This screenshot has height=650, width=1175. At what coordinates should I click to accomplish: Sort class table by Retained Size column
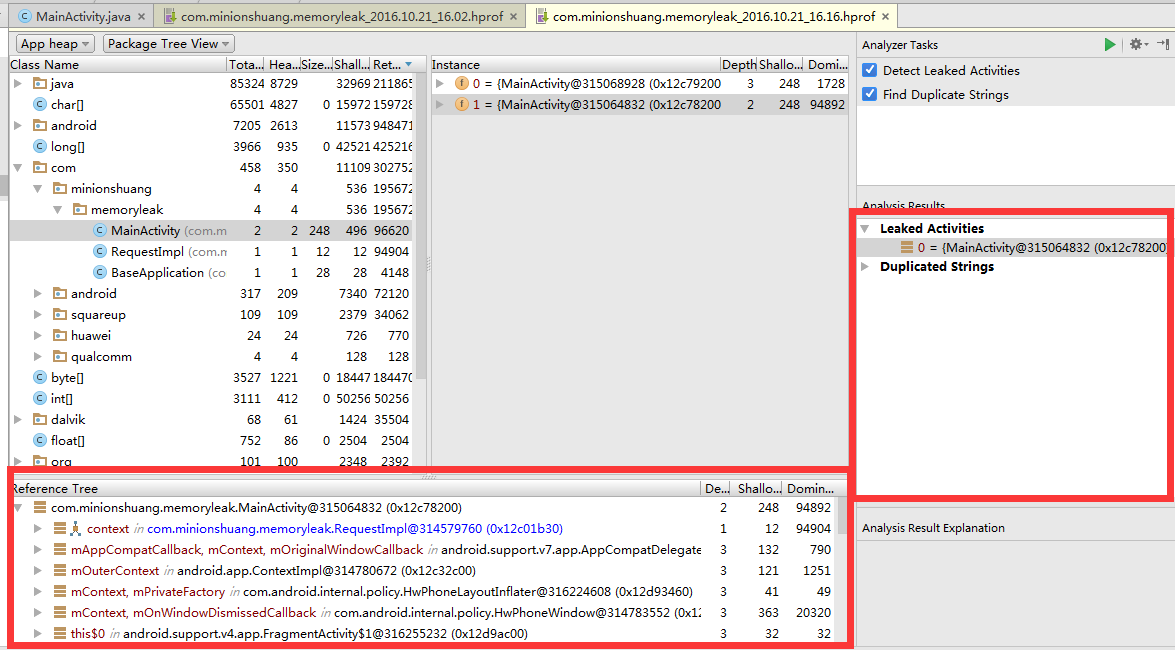(x=392, y=64)
